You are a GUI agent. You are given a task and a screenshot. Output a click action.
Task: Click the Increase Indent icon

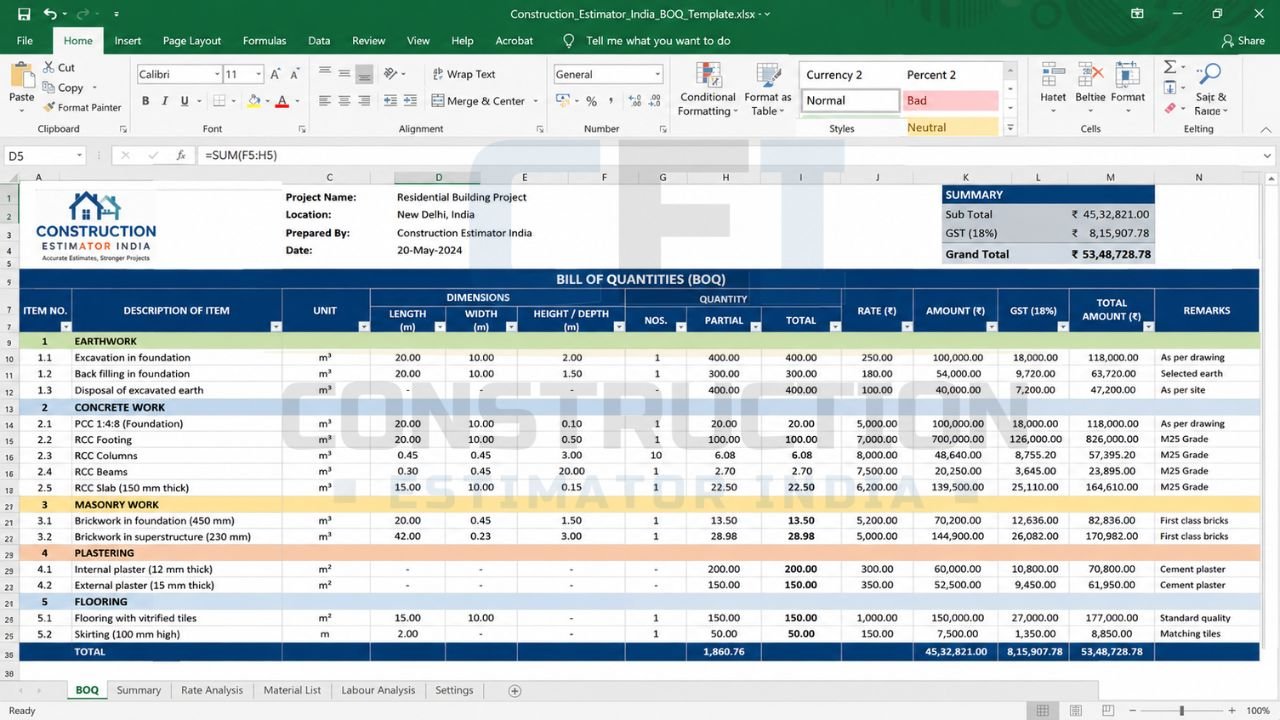tap(411, 101)
